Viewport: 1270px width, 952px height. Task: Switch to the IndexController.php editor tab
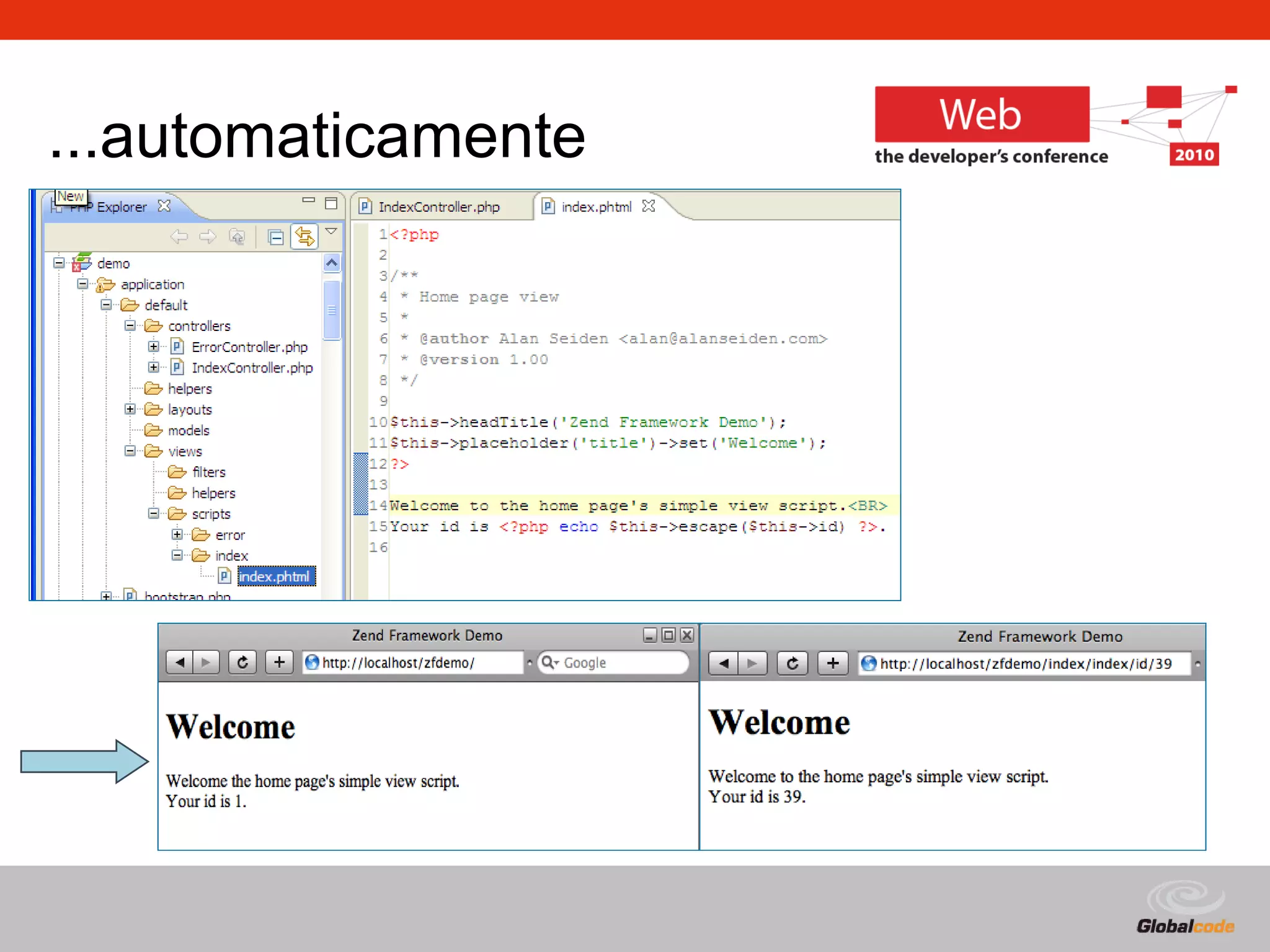pyautogui.click(x=439, y=206)
